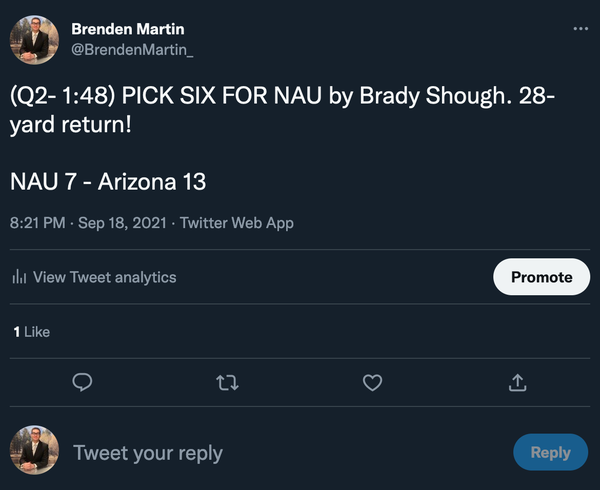Retweet this post using the retweet icon

(x=228, y=382)
